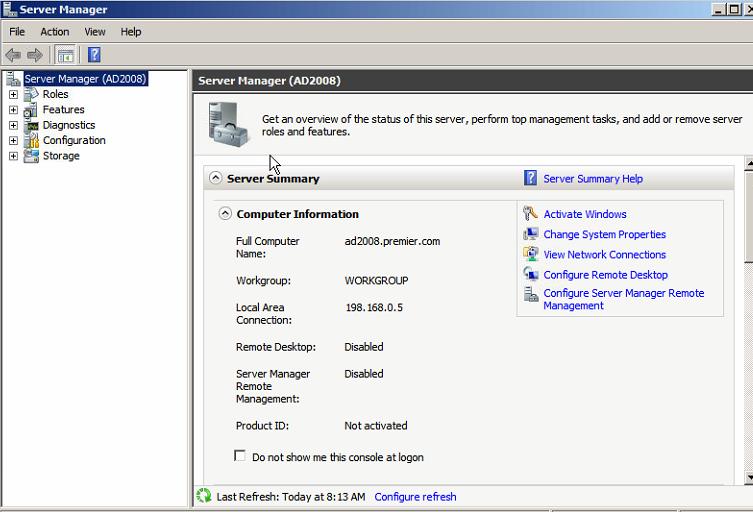Expand the Roles tree node

click(13, 95)
